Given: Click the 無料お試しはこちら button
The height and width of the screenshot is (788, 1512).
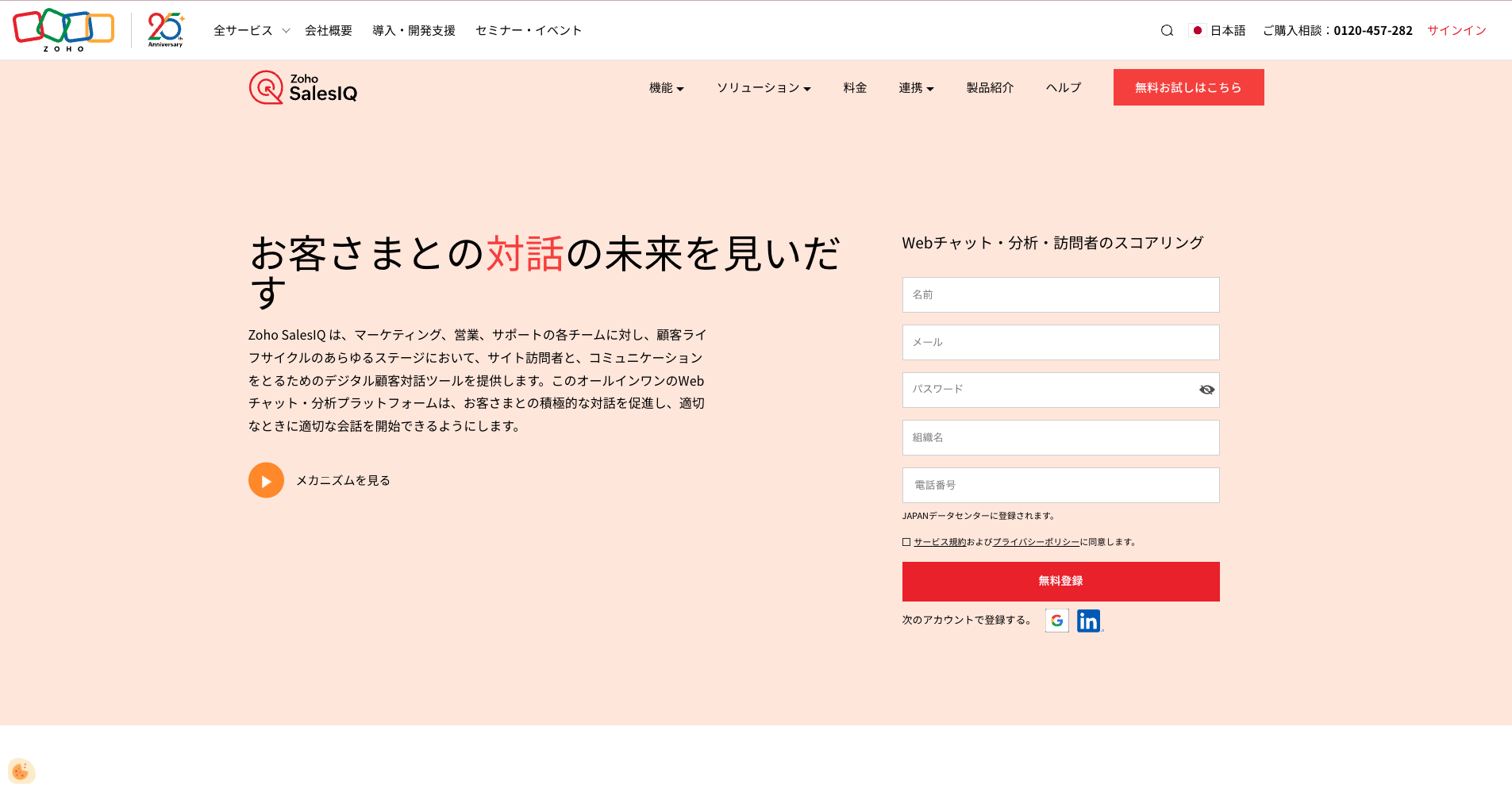Looking at the screenshot, I should 1188,87.
